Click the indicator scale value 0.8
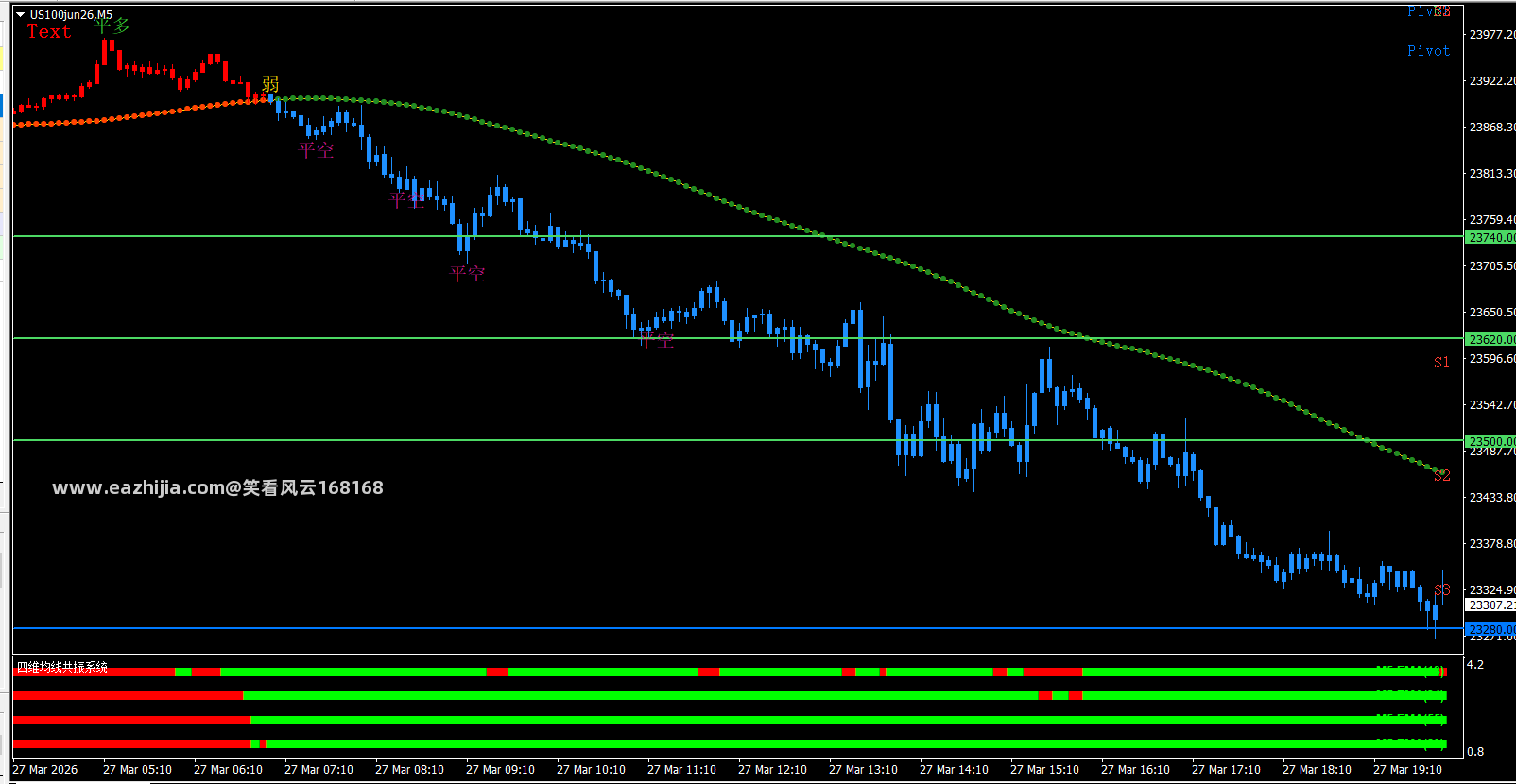 (1475, 751)
